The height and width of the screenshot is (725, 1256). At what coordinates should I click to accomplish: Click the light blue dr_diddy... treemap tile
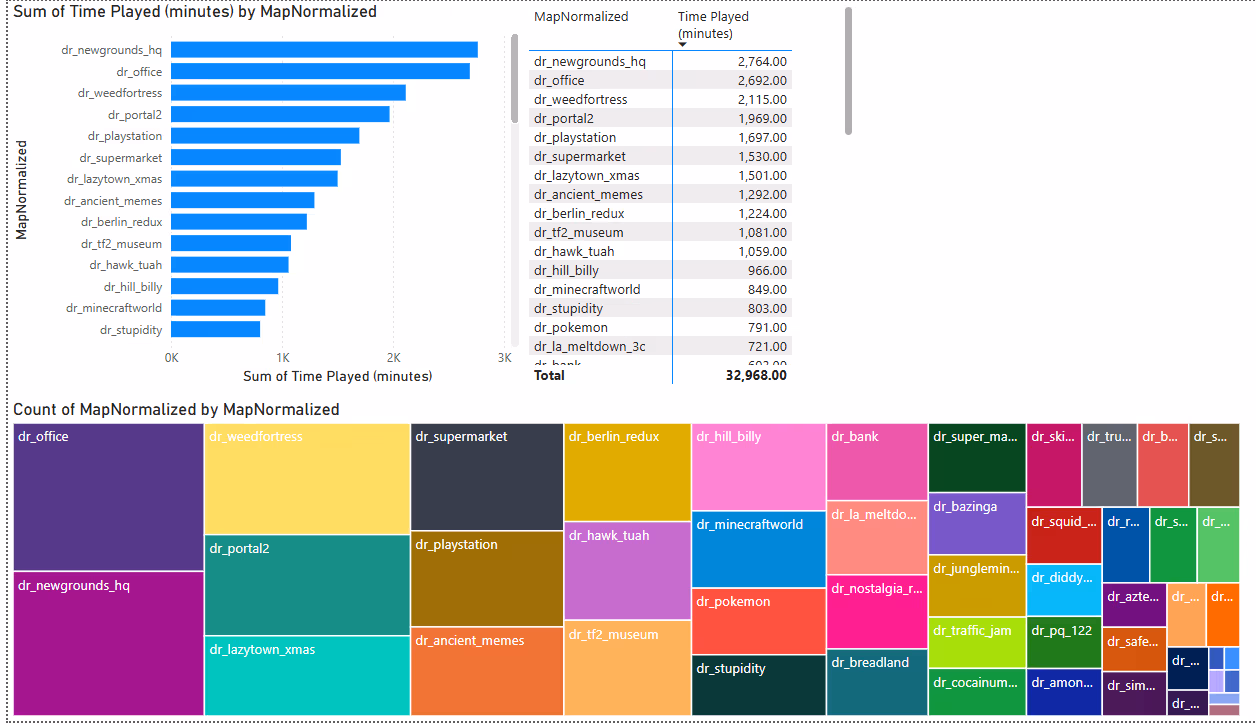click(1064, 590)
